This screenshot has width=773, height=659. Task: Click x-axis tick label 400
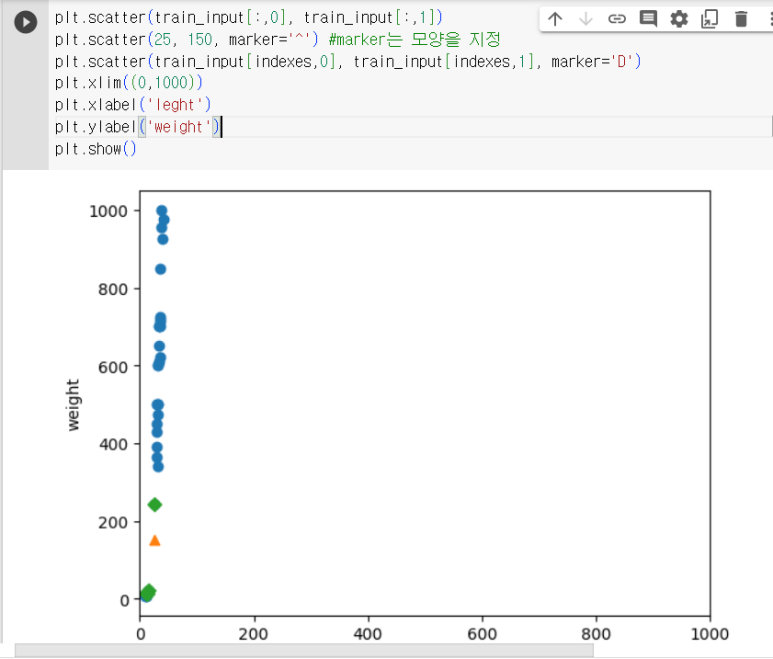point(368,634)
